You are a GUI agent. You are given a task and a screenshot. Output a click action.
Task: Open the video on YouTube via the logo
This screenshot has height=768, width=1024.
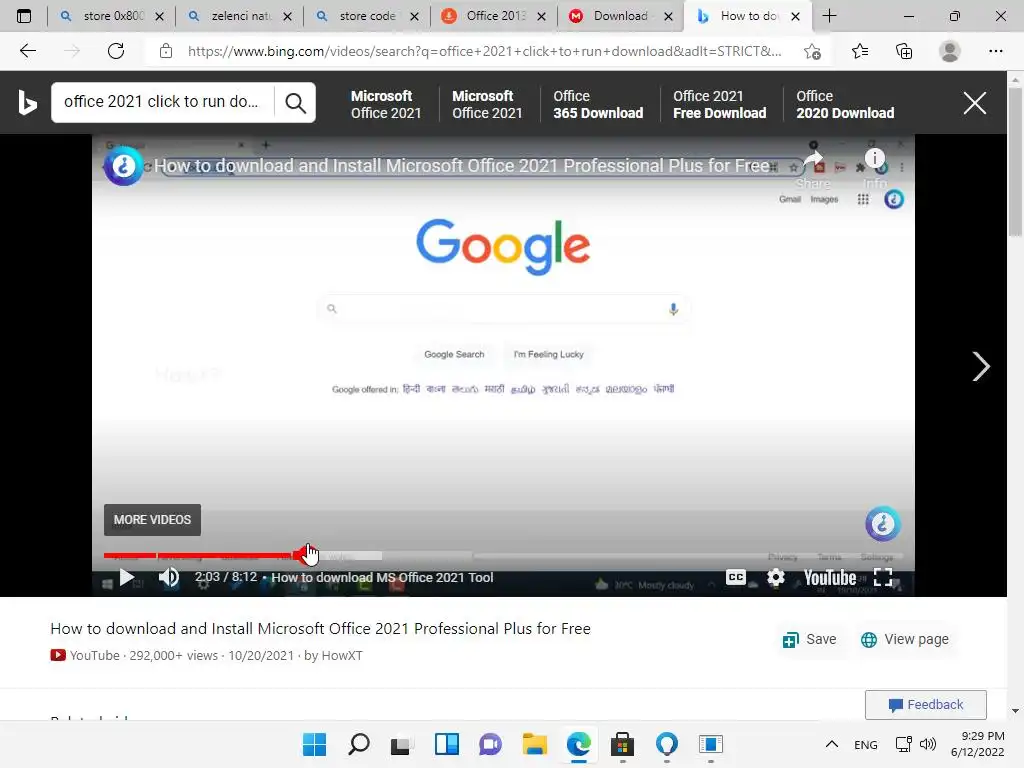click(829, 578)
